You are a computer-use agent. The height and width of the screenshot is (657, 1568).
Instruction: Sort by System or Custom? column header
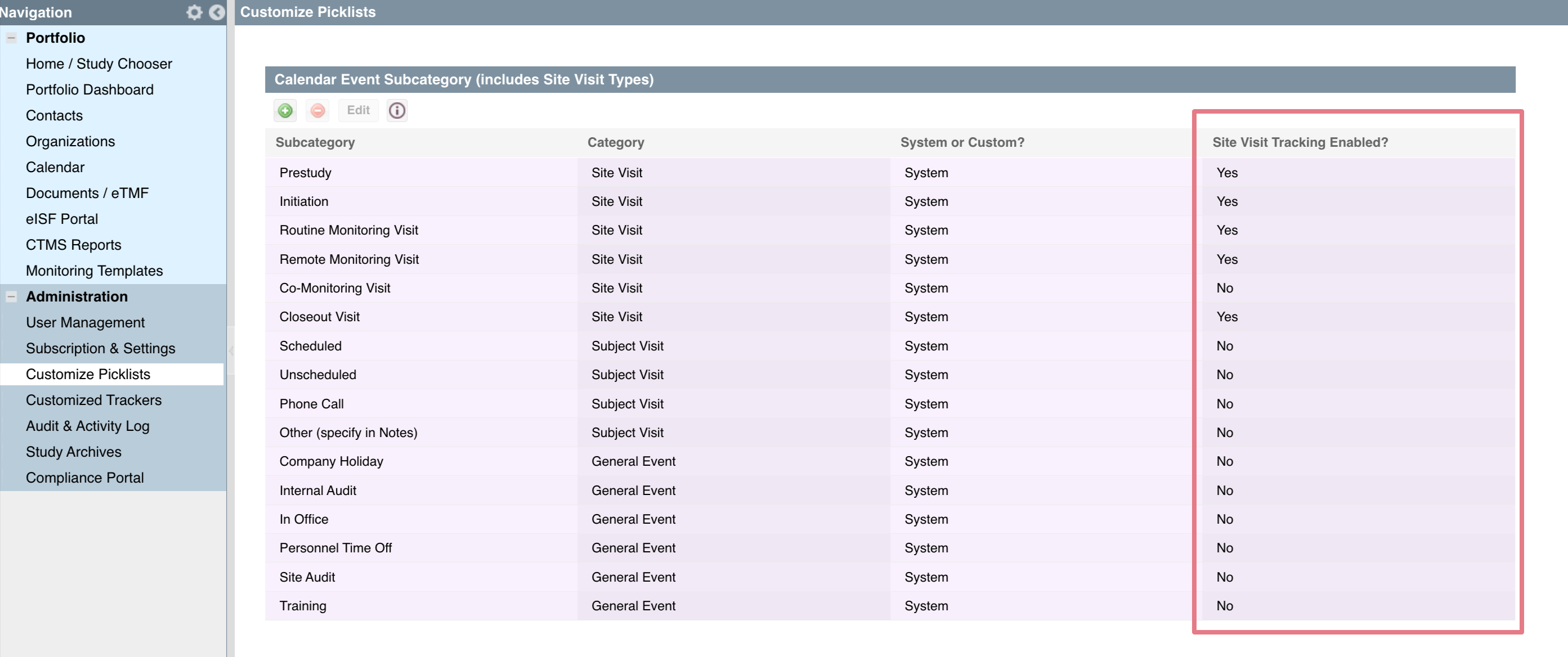pos(962,142)
